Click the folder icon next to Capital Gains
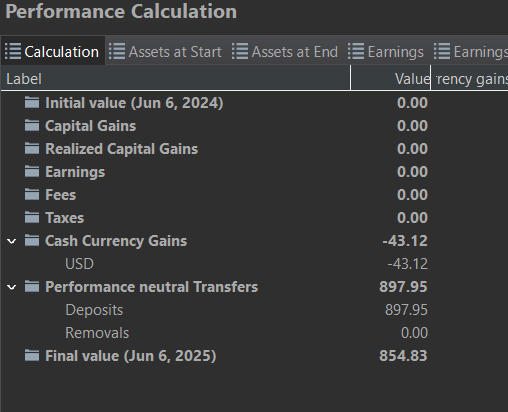The height and width of the screenshot is (412, 508). (32, 125)
